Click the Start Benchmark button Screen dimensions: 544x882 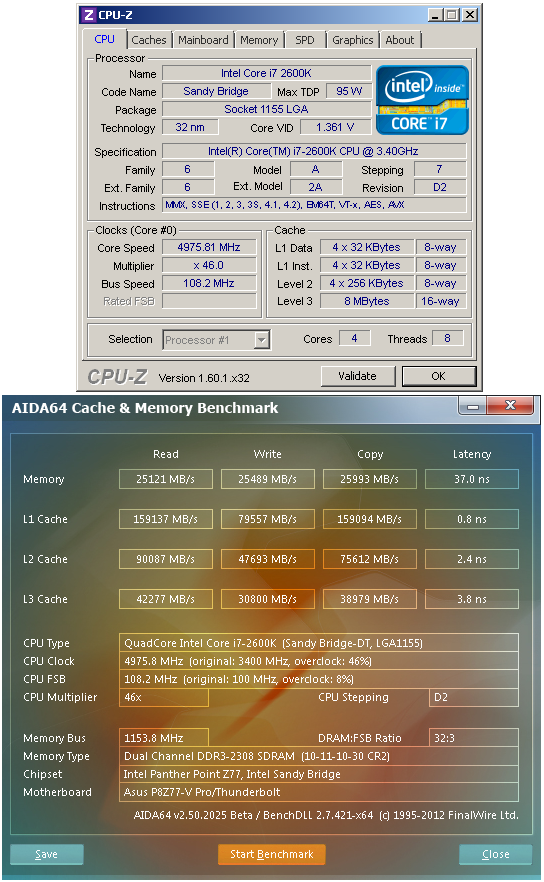[272, 854]
